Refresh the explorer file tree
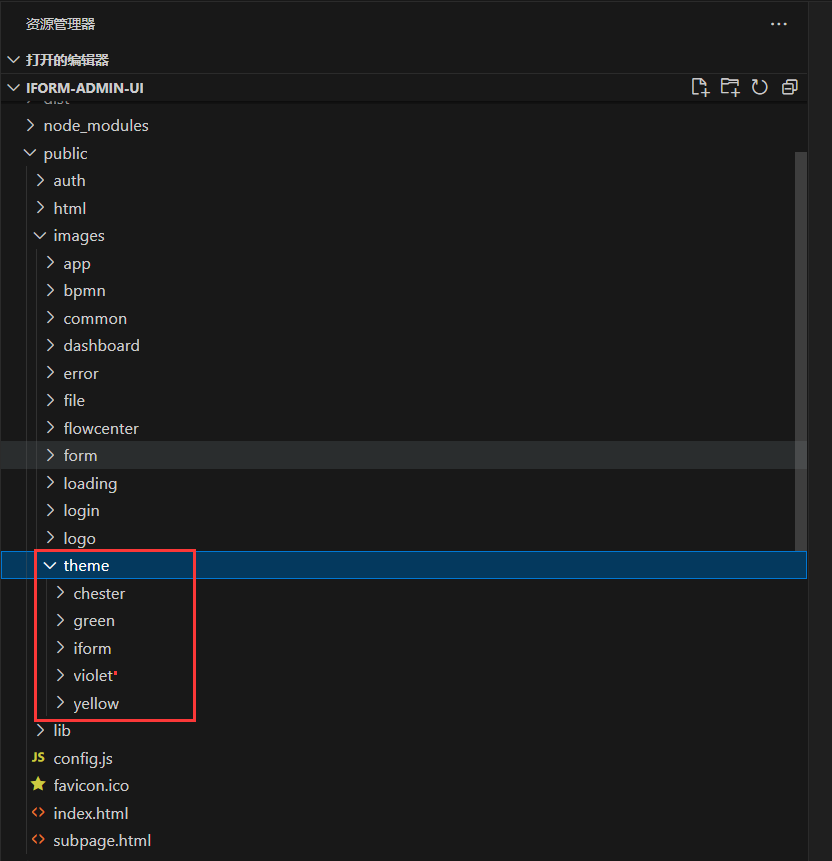832x861 pixels. tap(760, 88)
